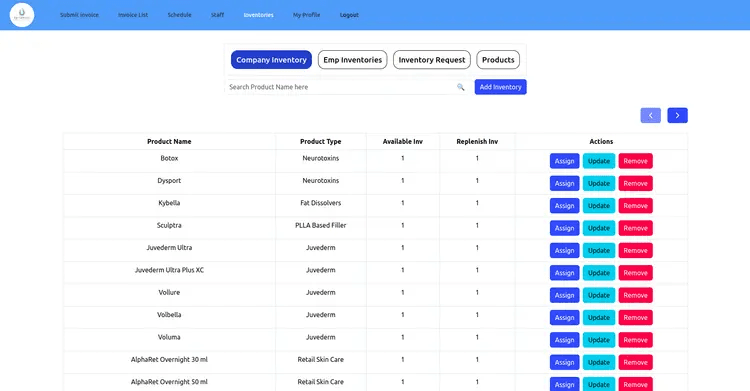Remove the Voluma inventory row
This screenshot has width=750, height=391.
(x=635, y=340)
